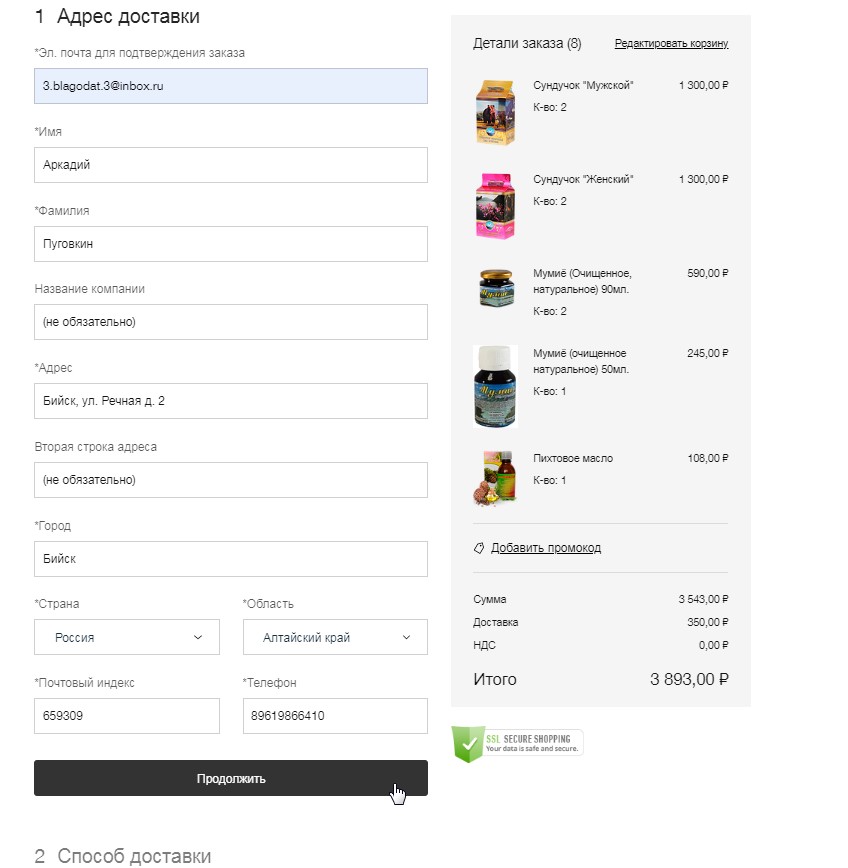Click the Мумиё 50мл bottle thumbnail
The height and width of the screenshot is (868, 848).
495,387
